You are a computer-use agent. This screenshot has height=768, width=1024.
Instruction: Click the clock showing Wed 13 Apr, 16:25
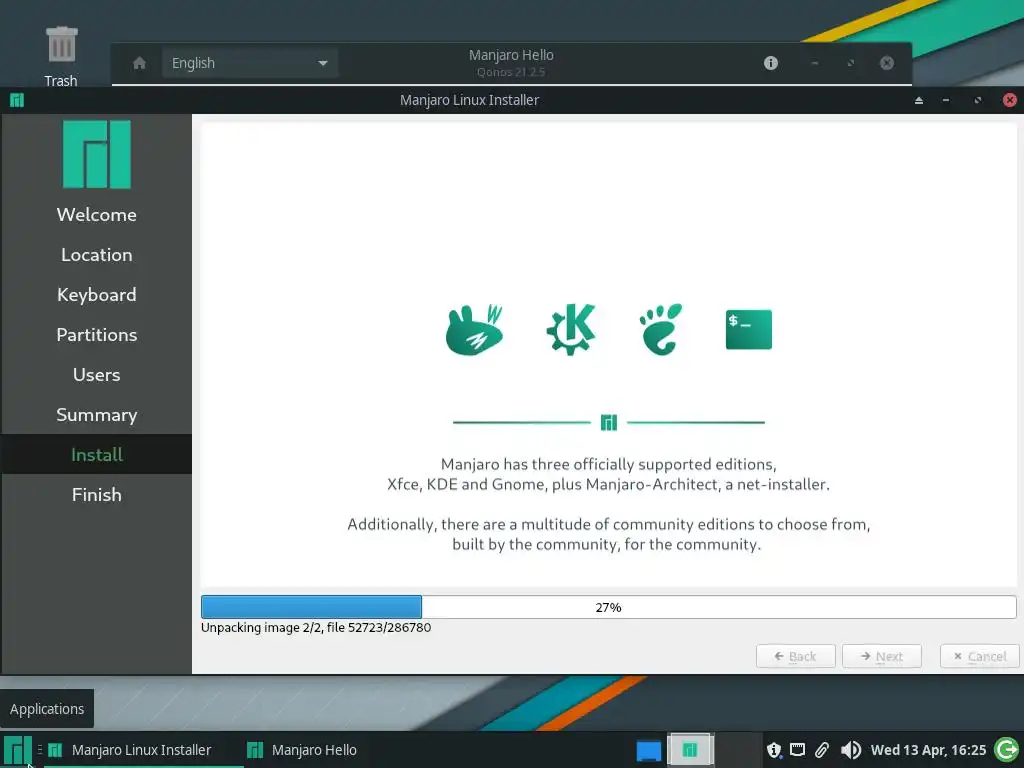coord(928,750)
